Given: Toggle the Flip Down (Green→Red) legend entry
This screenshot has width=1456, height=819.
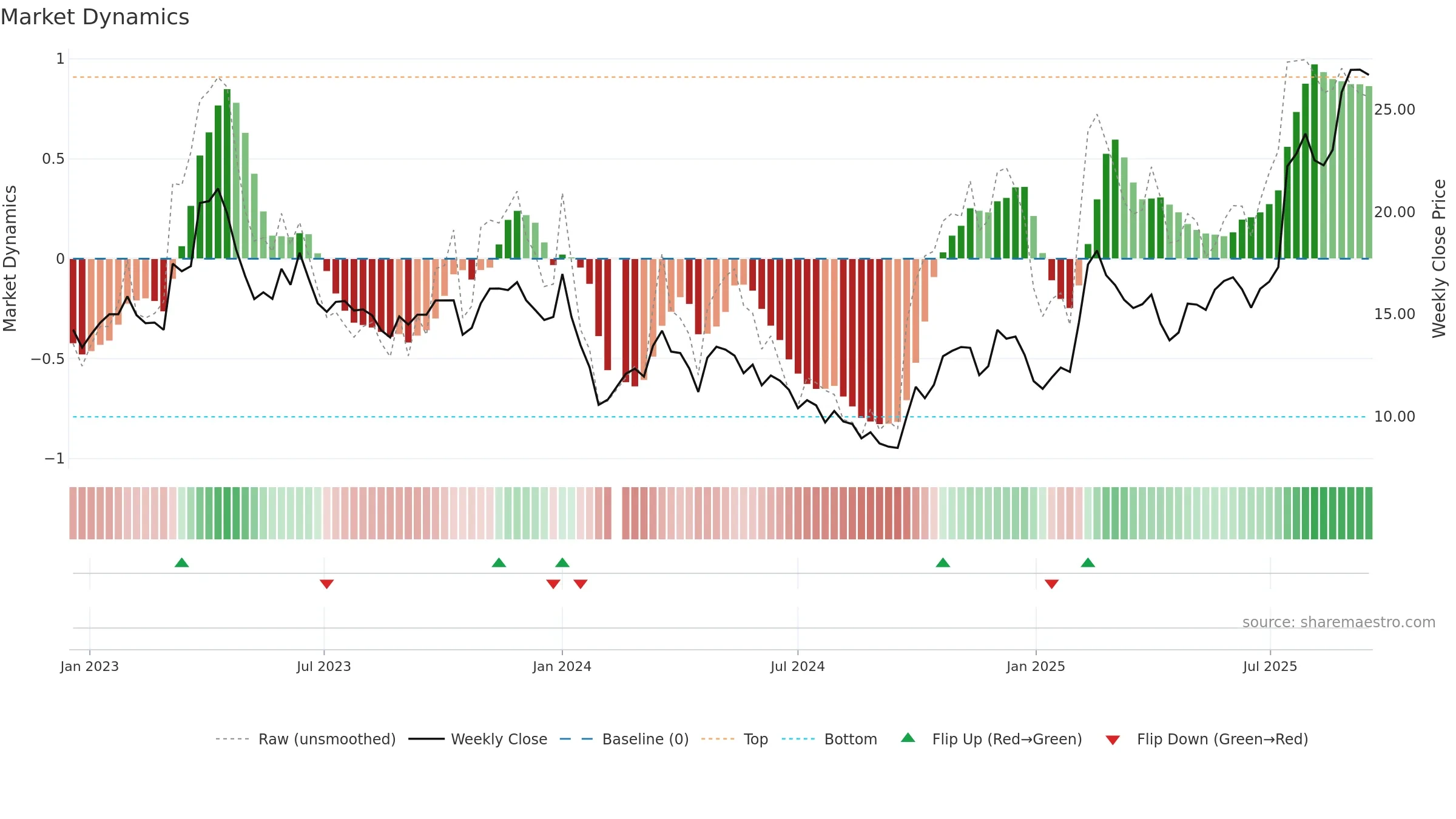Looking at the screenshot, I should tap(1206, 739).
